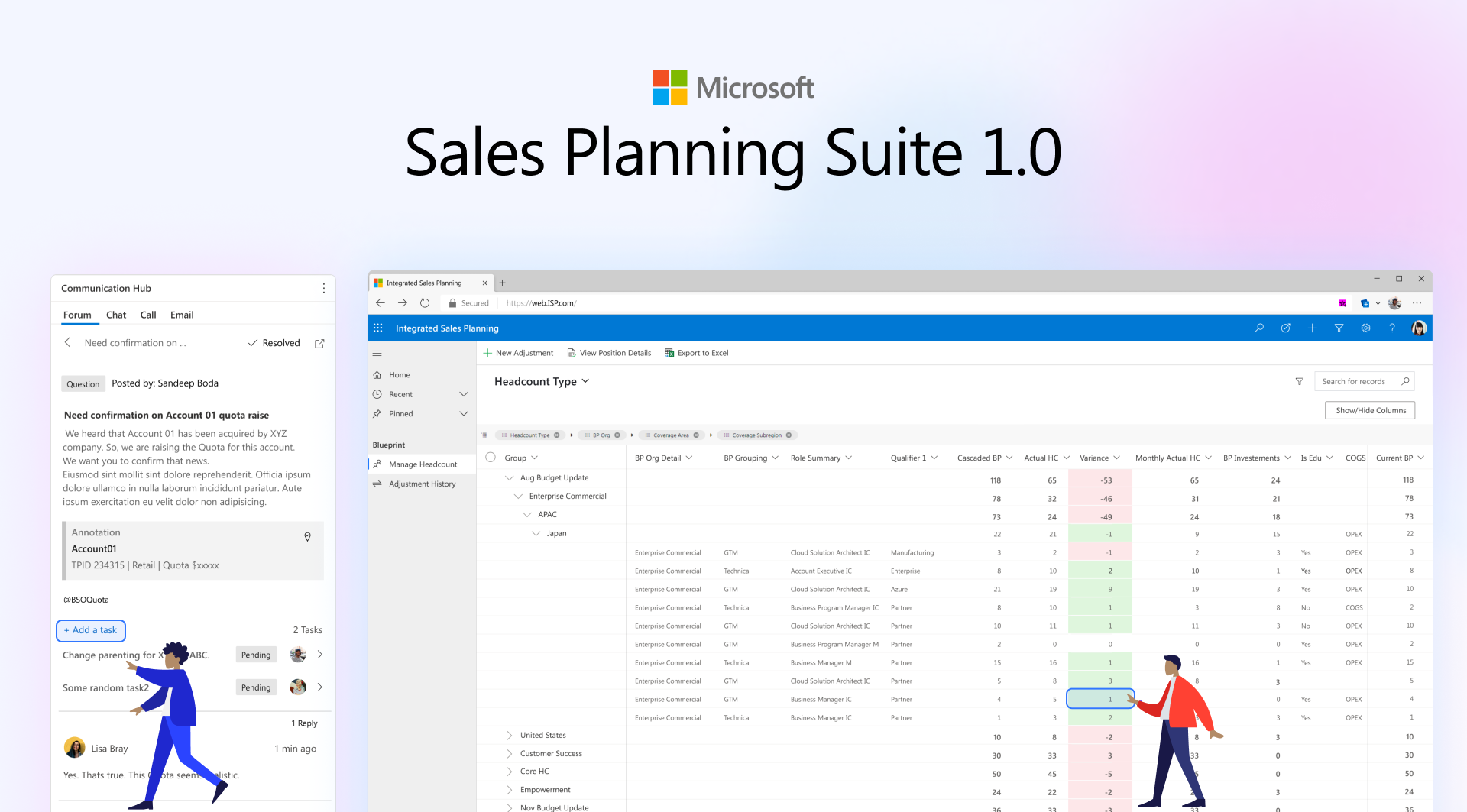Open user profile avatar in header
This screenshot has height=812, width=1467.
tap(1419, 328)
